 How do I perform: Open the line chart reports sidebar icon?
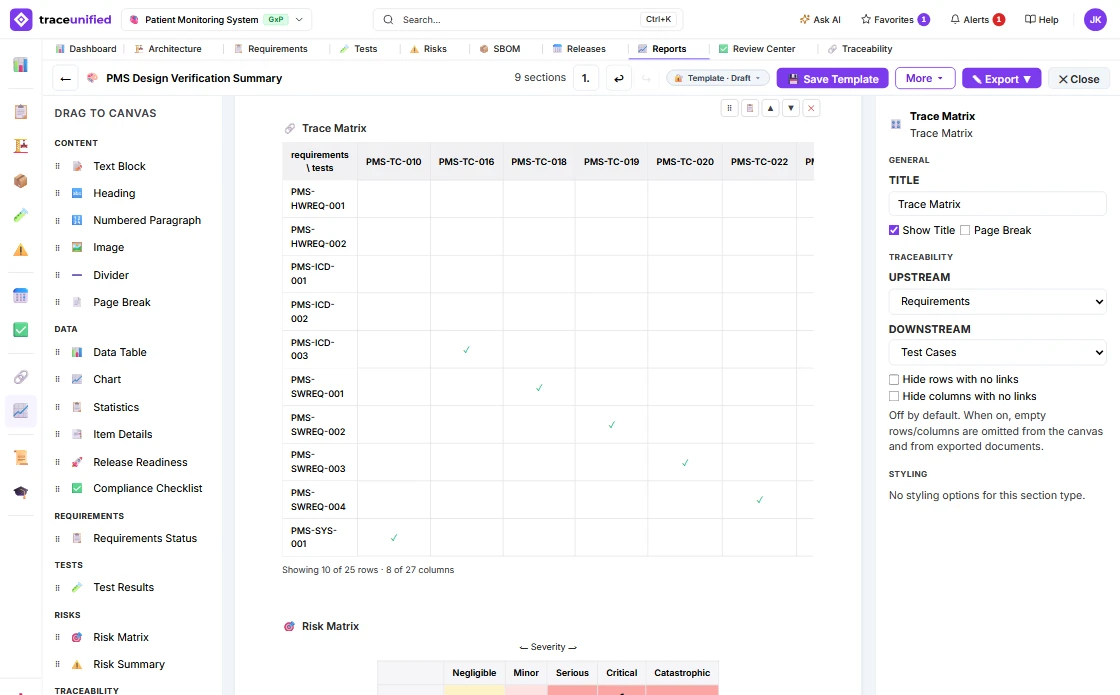[21, 411]
